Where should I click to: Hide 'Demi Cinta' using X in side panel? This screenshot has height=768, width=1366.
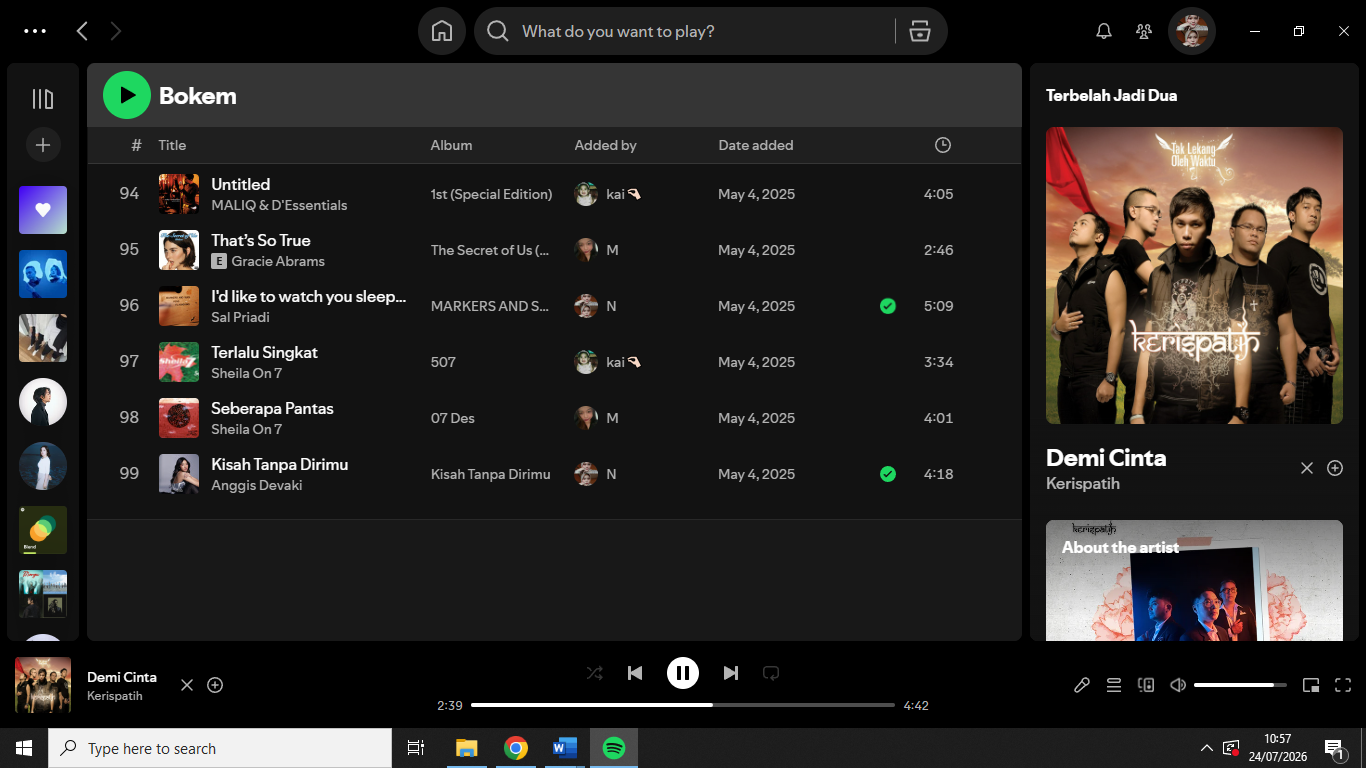(1306, 468)
